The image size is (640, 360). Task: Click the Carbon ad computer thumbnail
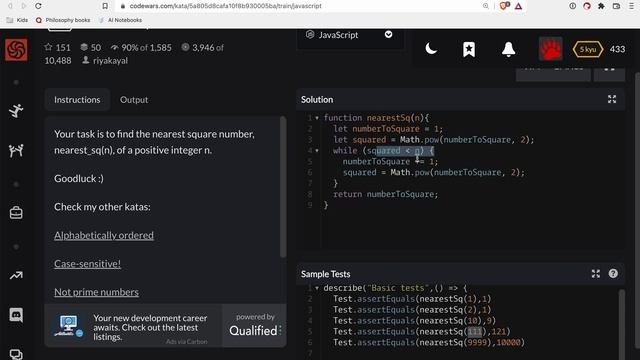[x=69, y=326]
